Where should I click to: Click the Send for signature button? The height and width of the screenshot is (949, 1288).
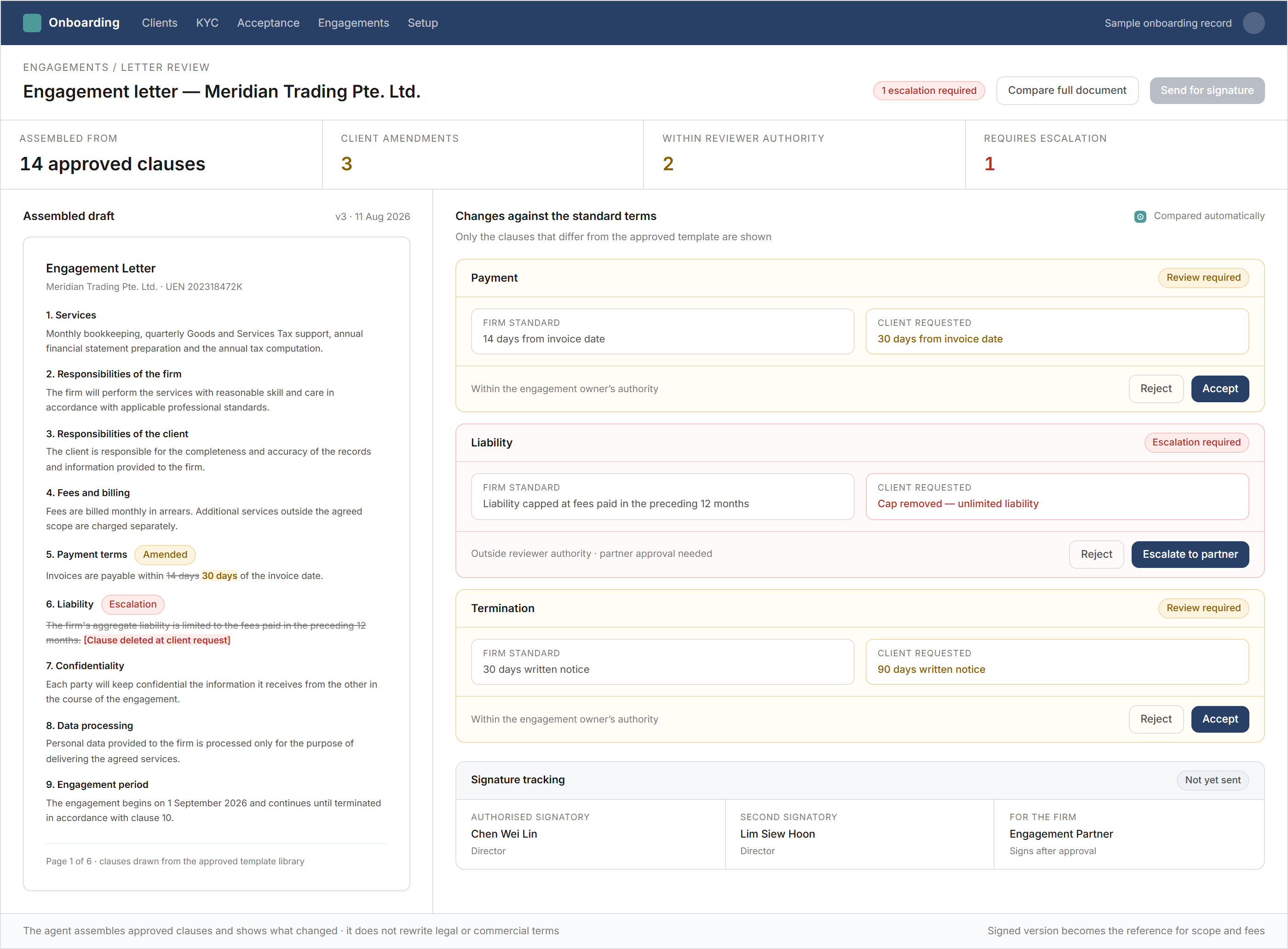(1207, 91)
